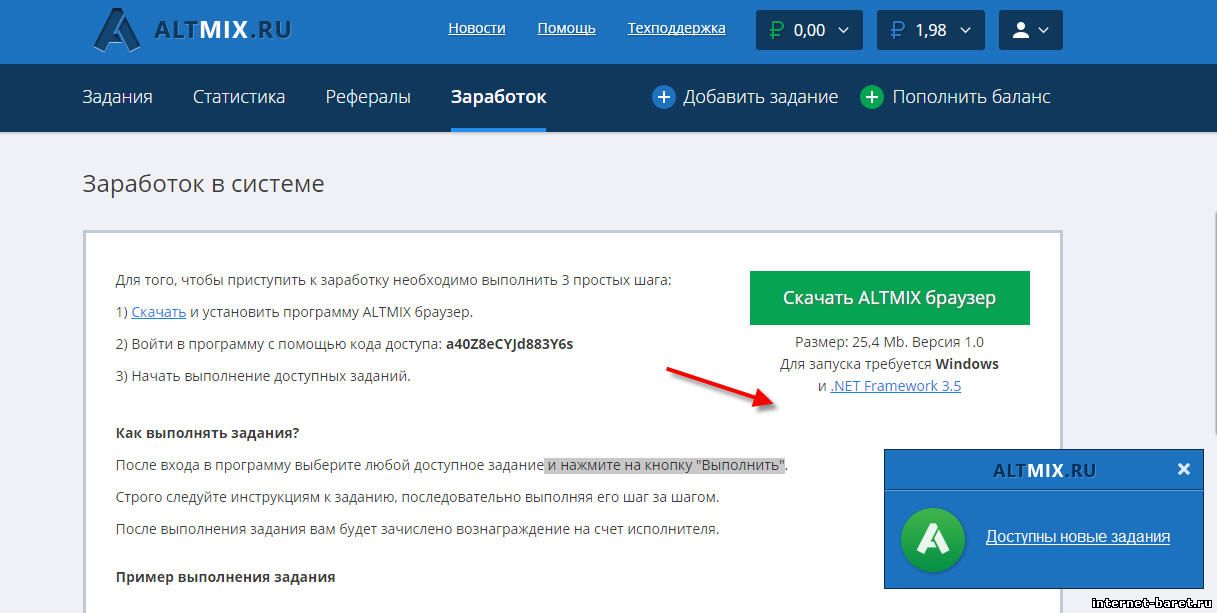Click the access code a40Z8eCYJd883Y6s
This screenshot has height=613, width=1217.
coord(510,344)
